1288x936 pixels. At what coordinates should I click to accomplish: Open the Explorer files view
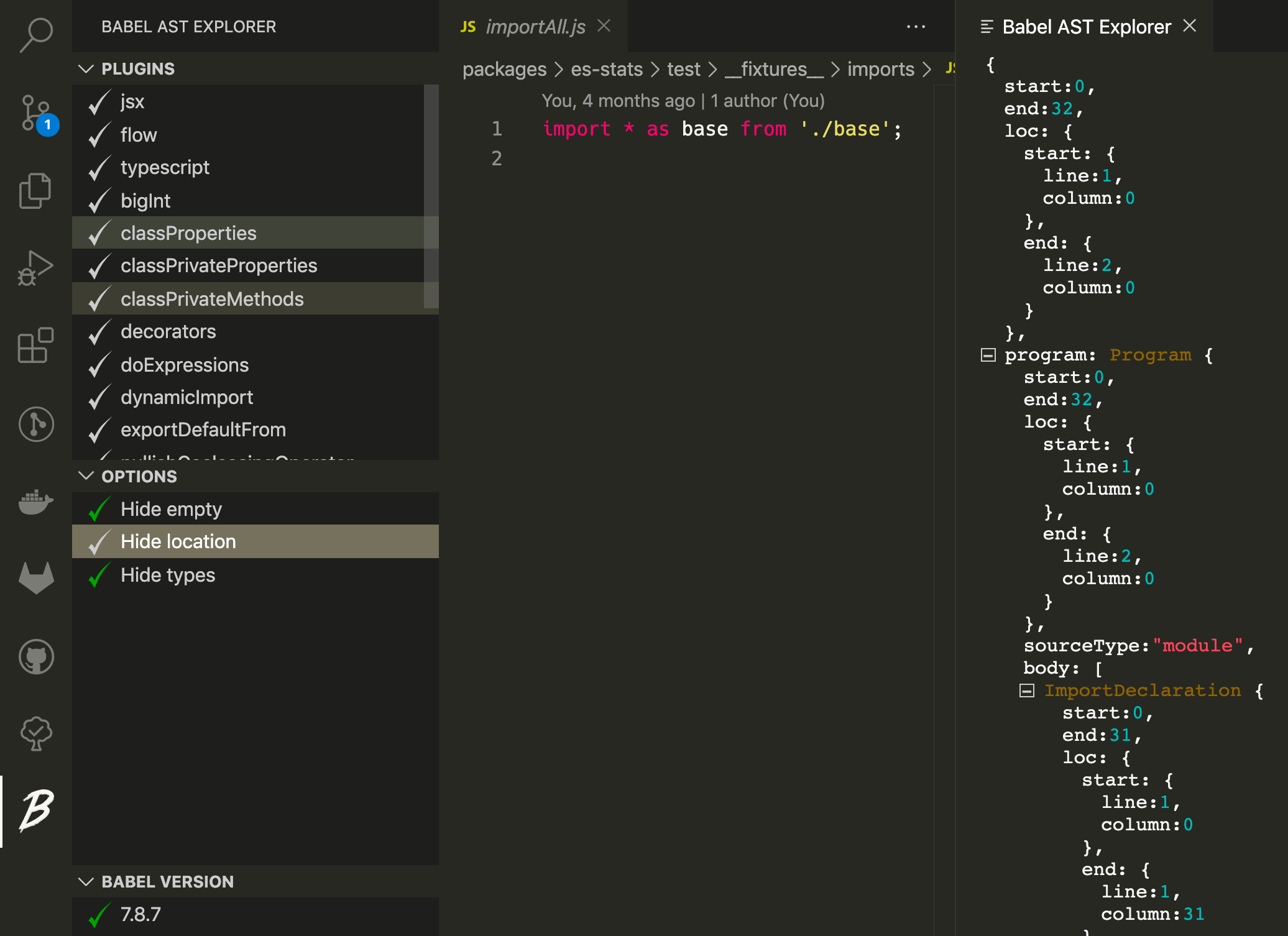(x=35, y=190)
